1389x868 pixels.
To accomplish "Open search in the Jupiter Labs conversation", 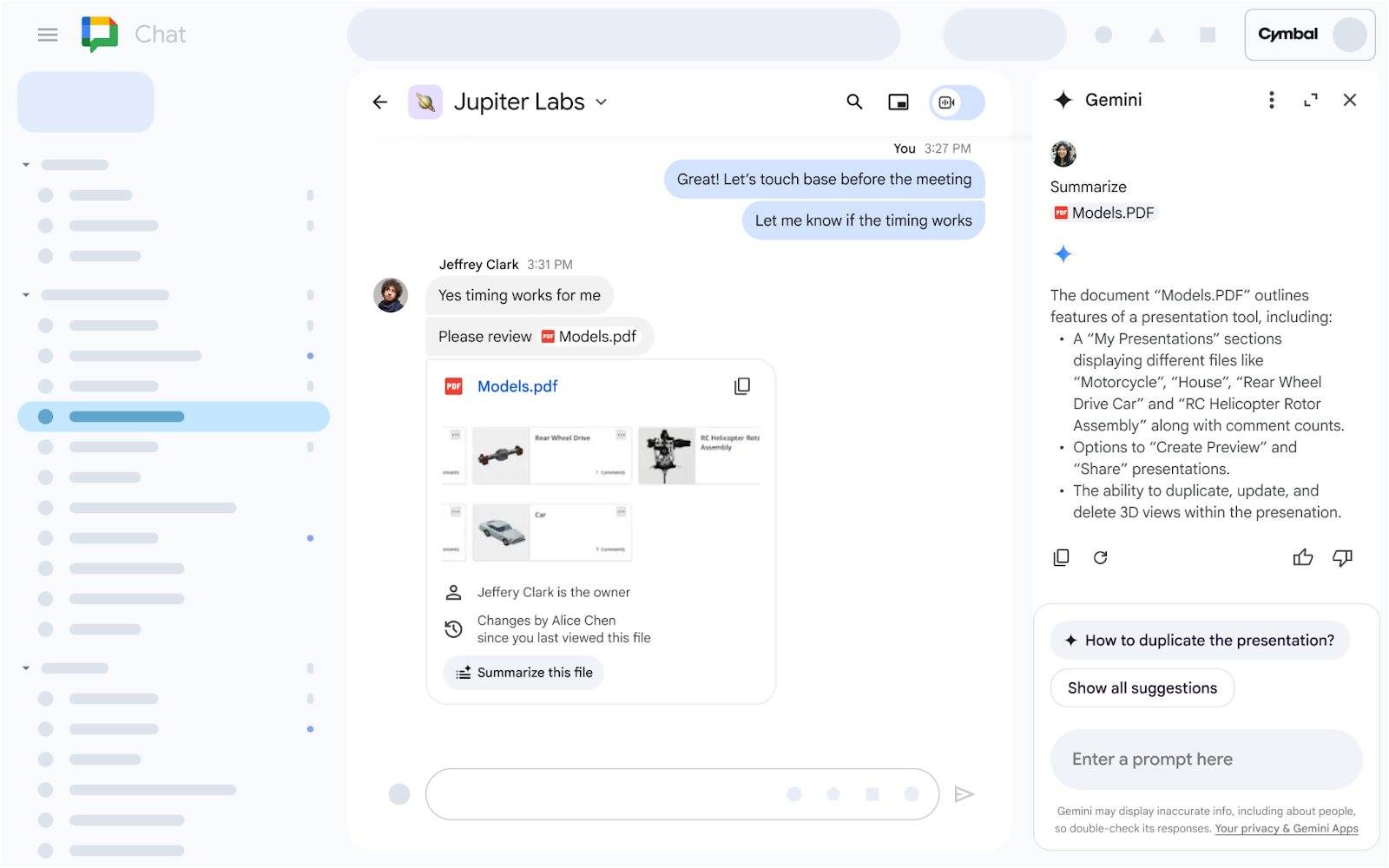I will (854, 102).
